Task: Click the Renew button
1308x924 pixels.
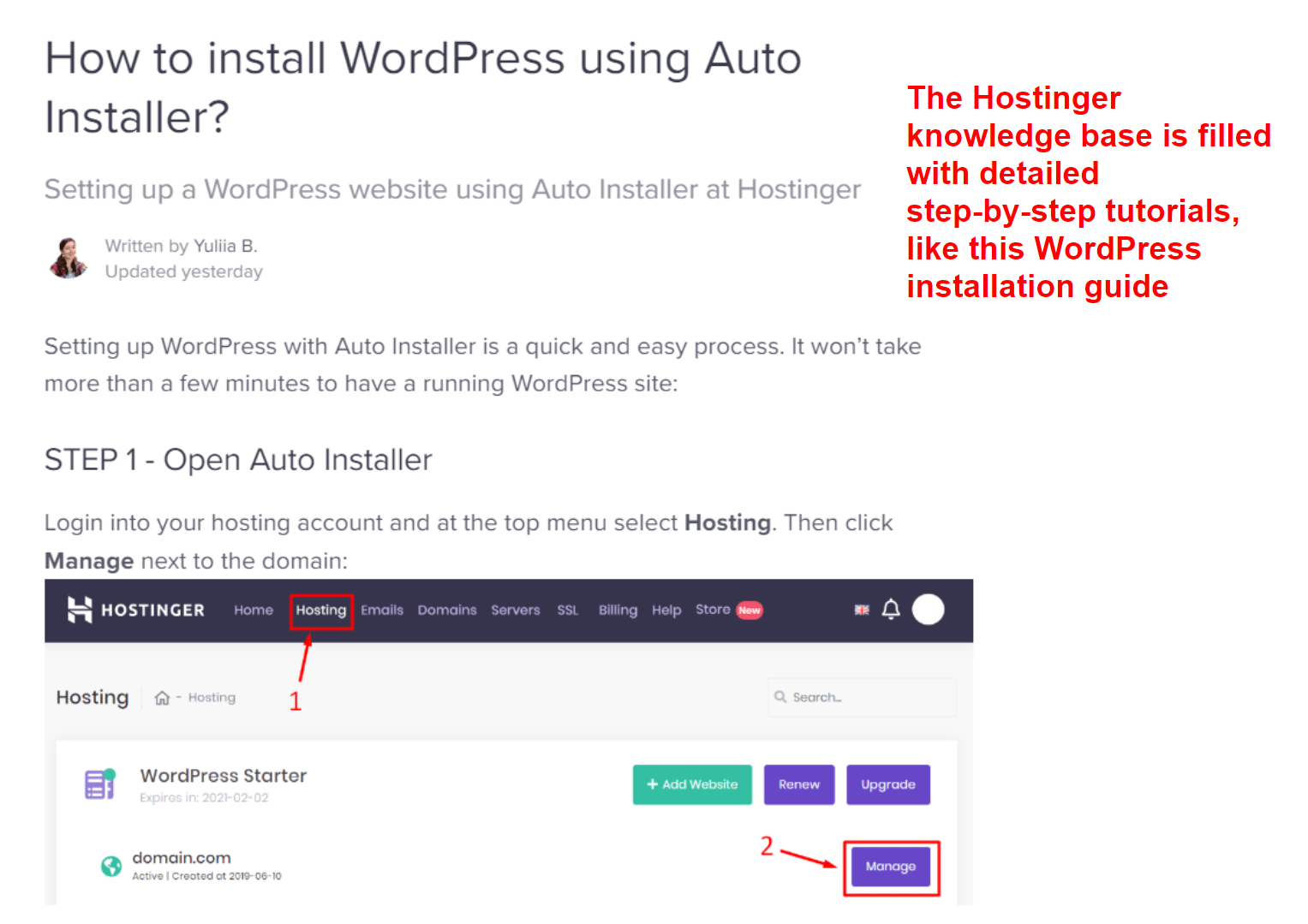Action: pos(799,784)
